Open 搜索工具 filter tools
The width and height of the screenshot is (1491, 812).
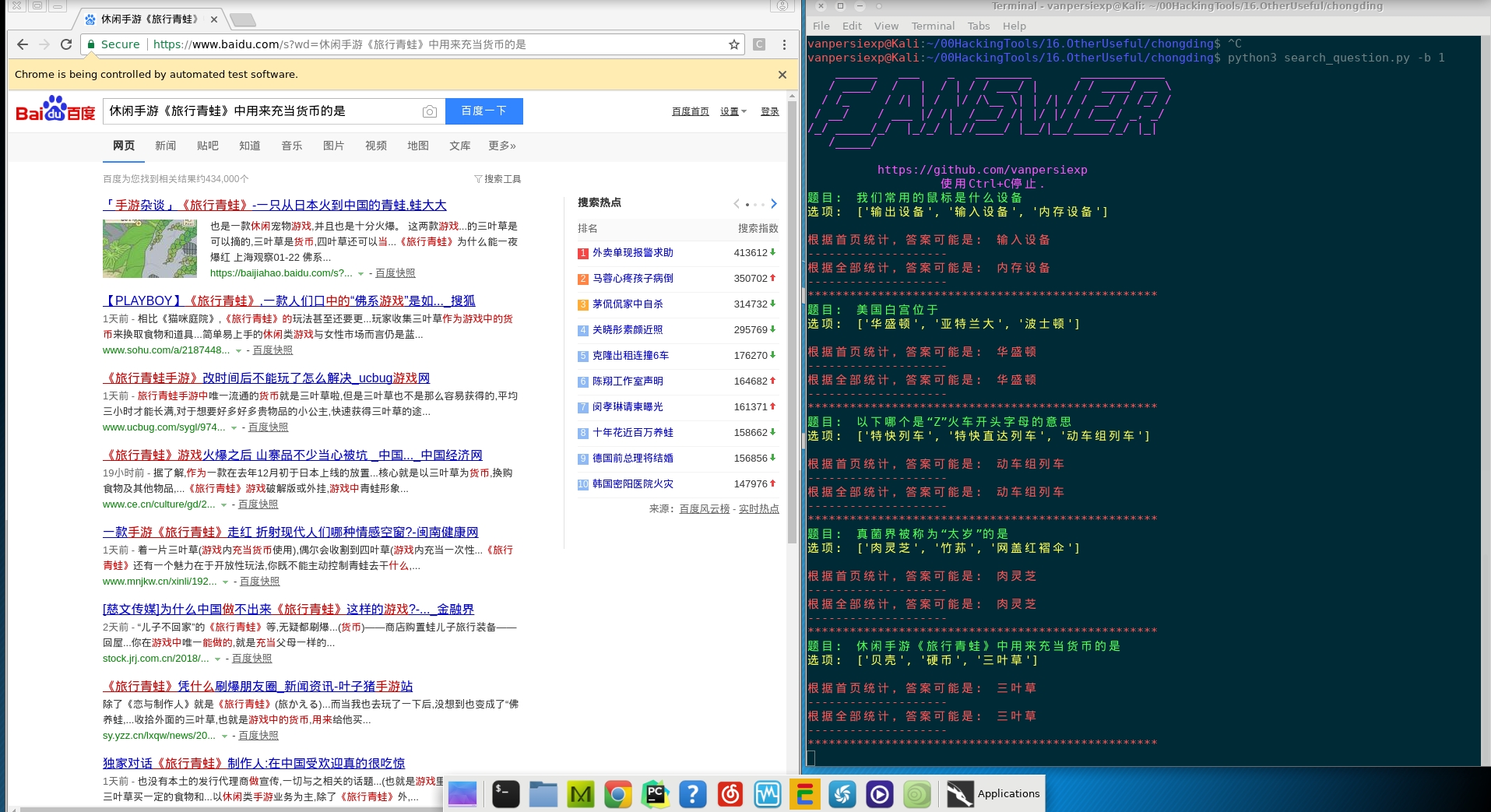(498, 179)
